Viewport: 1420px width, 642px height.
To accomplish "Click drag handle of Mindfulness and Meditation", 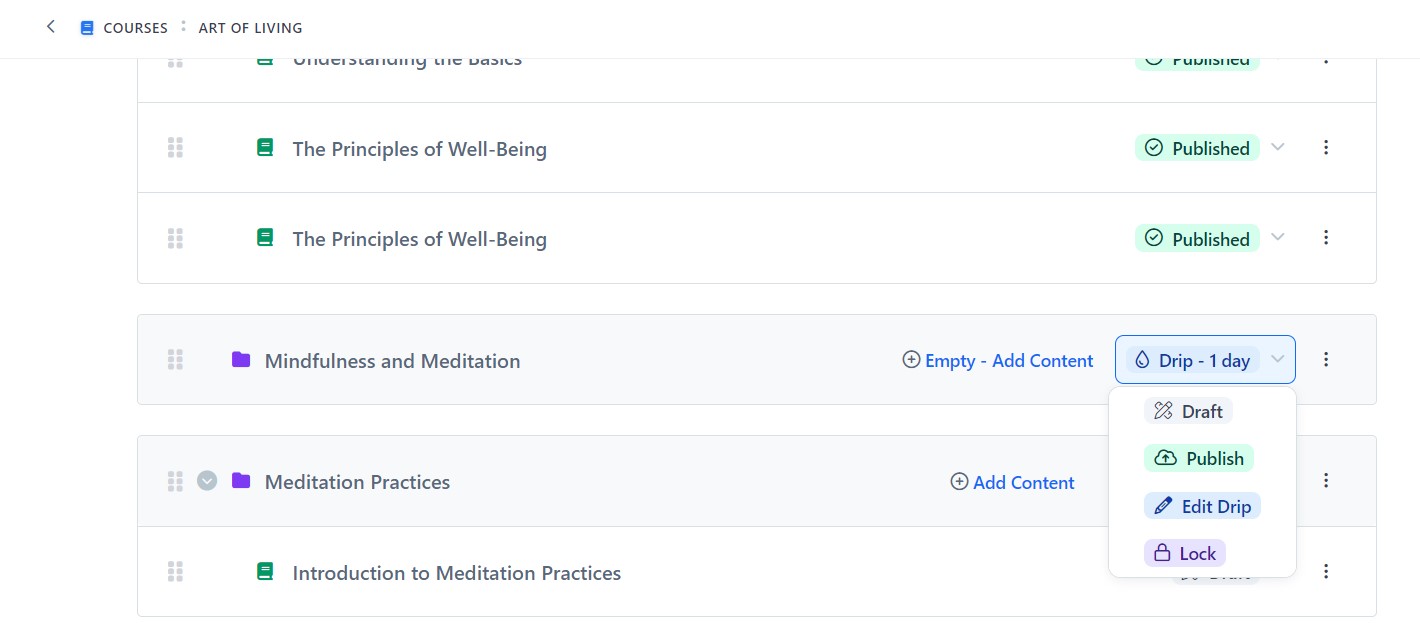I will [x=175, y=360].
